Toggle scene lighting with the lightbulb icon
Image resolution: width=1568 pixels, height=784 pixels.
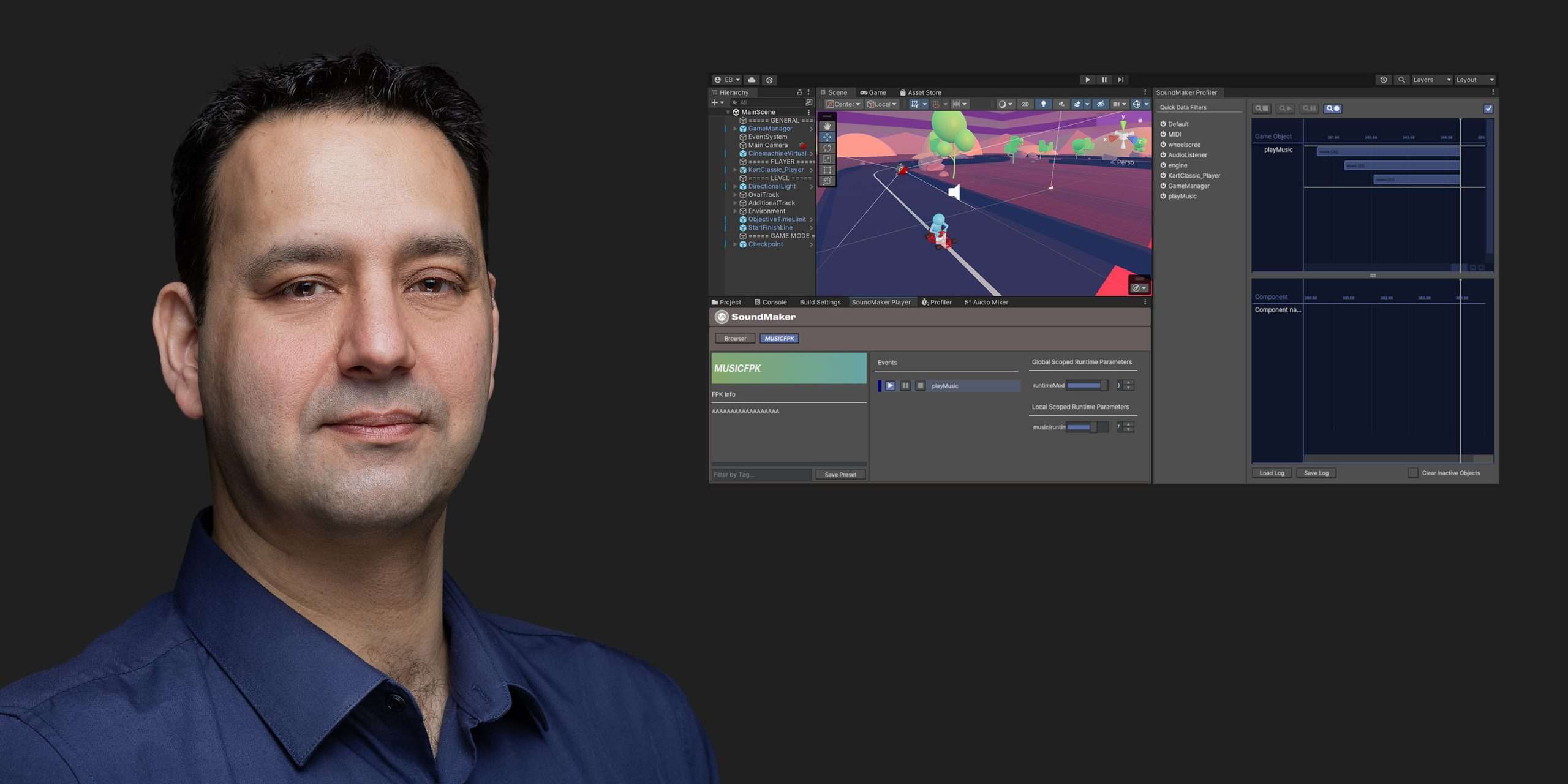click(x=1043, y=104)
